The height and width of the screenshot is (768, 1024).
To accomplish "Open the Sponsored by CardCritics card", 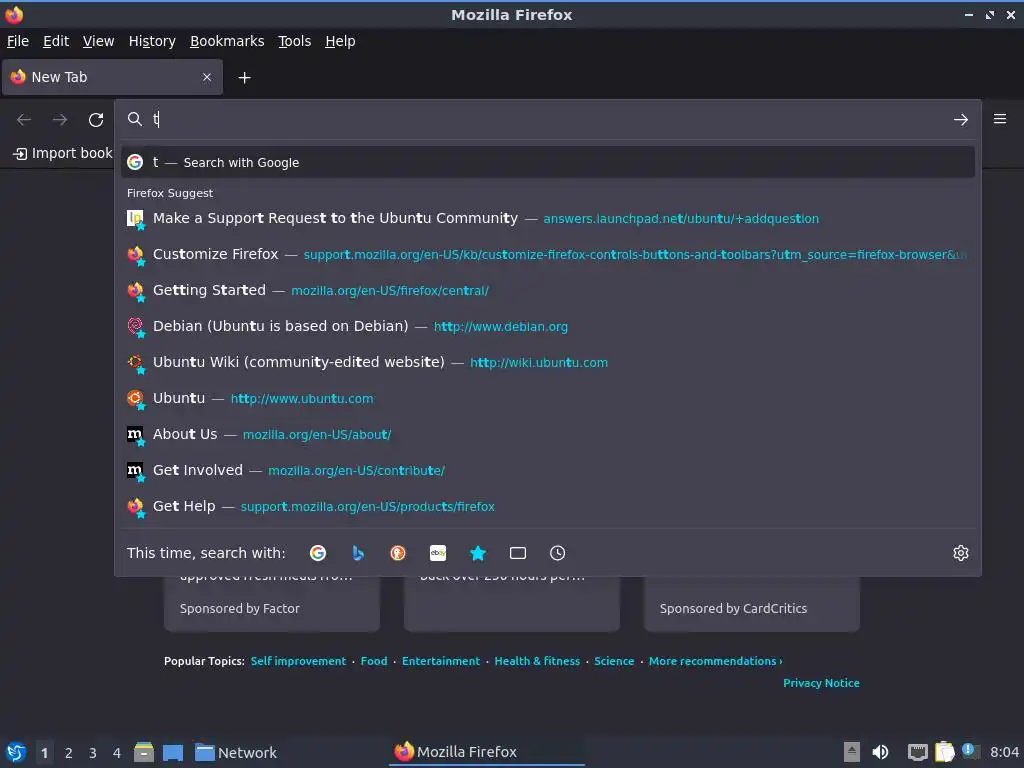I will (x=752, y=604).
